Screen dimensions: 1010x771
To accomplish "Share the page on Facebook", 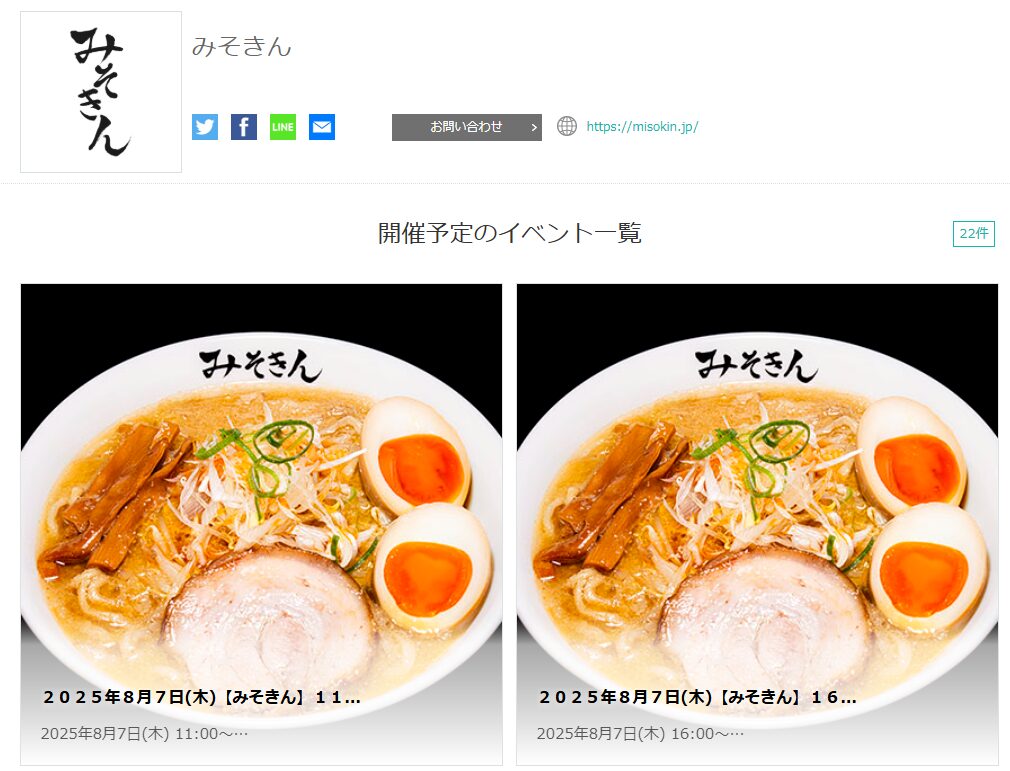I will pos(243,127).
